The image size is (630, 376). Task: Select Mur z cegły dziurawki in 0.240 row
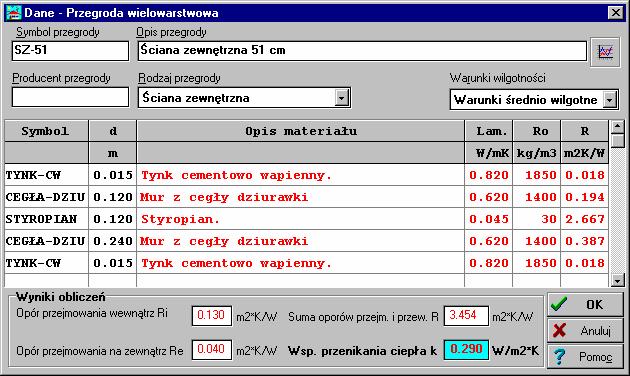pyautogui.click(x=301, y=241)
